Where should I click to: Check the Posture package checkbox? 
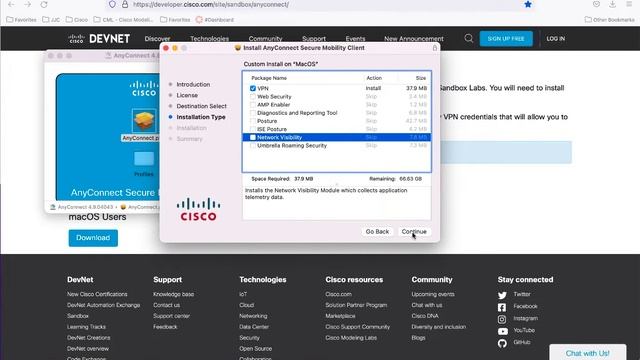pyautogui.click(x=253, y=121)
